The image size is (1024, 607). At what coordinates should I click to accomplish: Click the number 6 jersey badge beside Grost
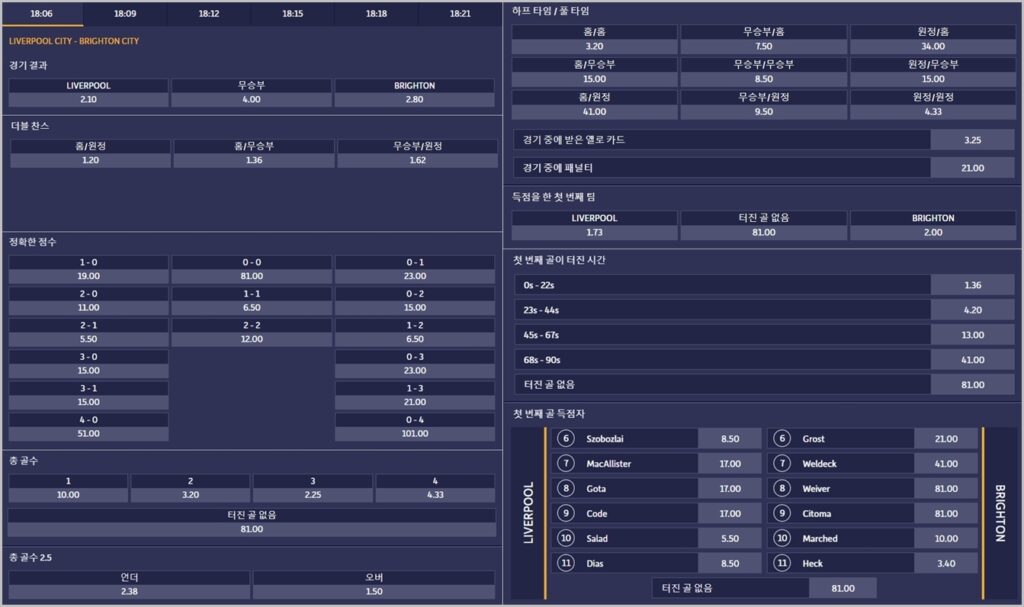[782, 438]
